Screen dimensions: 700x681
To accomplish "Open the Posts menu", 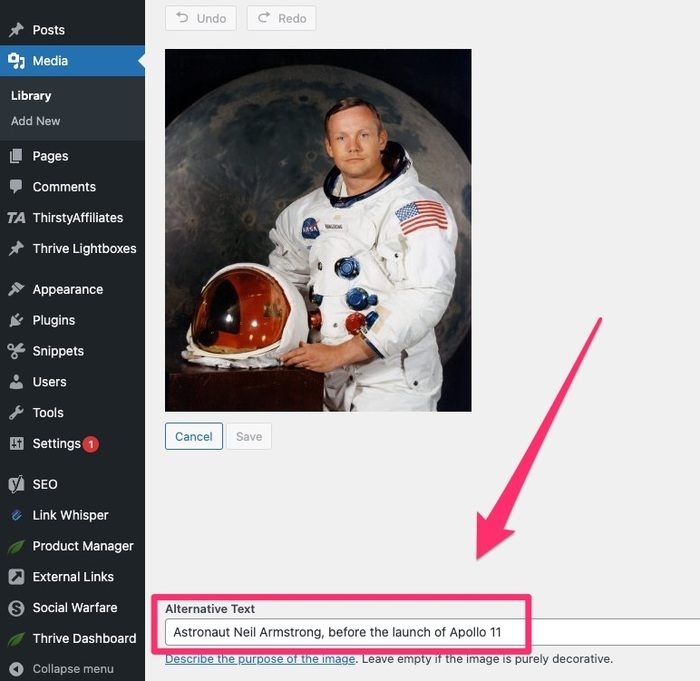I will point(72,30).
